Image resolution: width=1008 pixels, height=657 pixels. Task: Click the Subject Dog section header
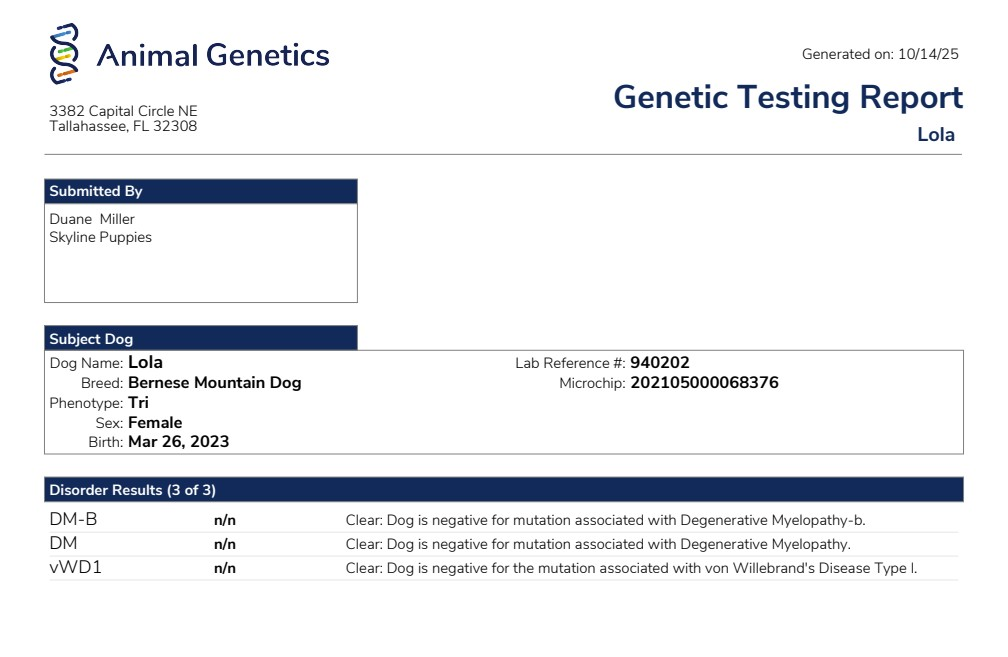[91, 339]
